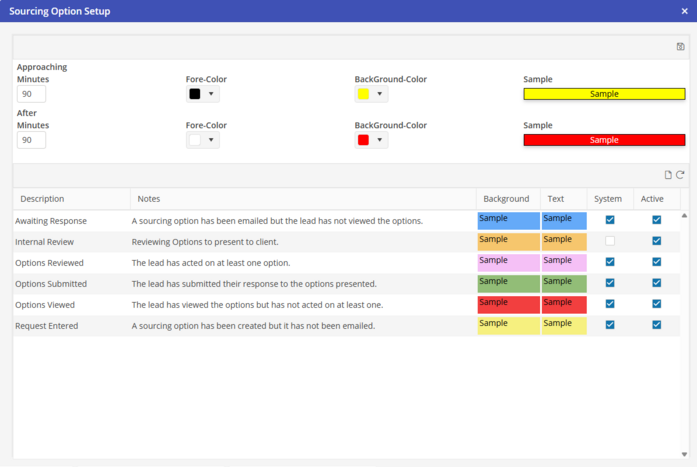Toggle Active checkbox for Request Entered
Screen dimensions: 697x467
tap(657, 325)
